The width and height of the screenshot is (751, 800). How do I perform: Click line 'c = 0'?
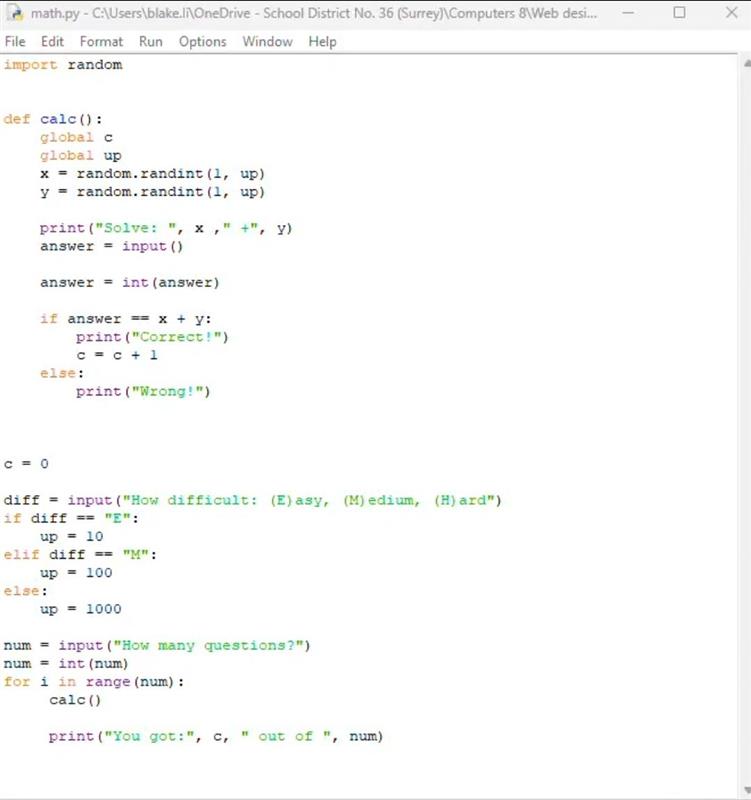tap(26, 464)
